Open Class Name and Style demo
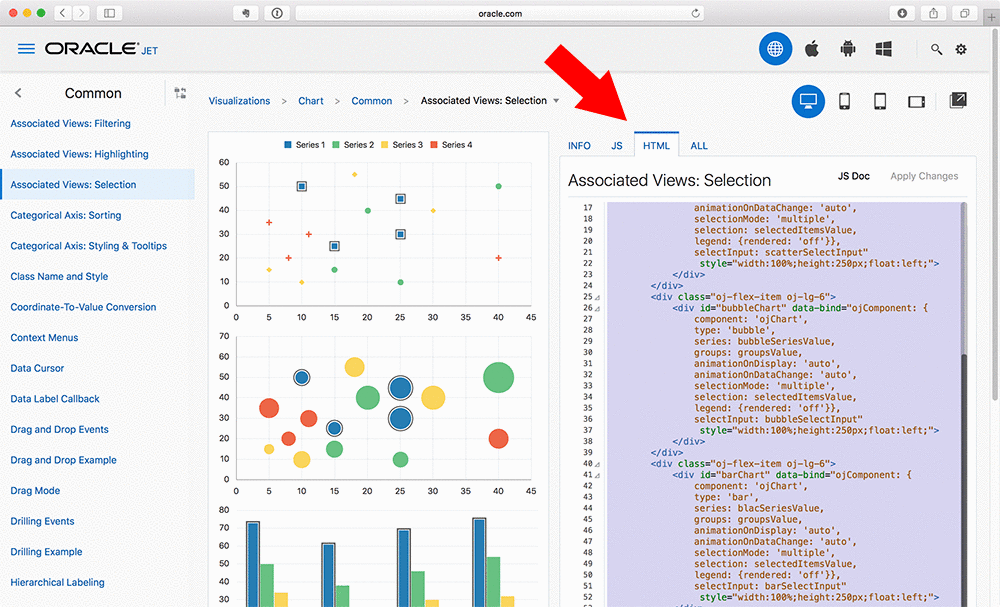 (x=59, y=277)
